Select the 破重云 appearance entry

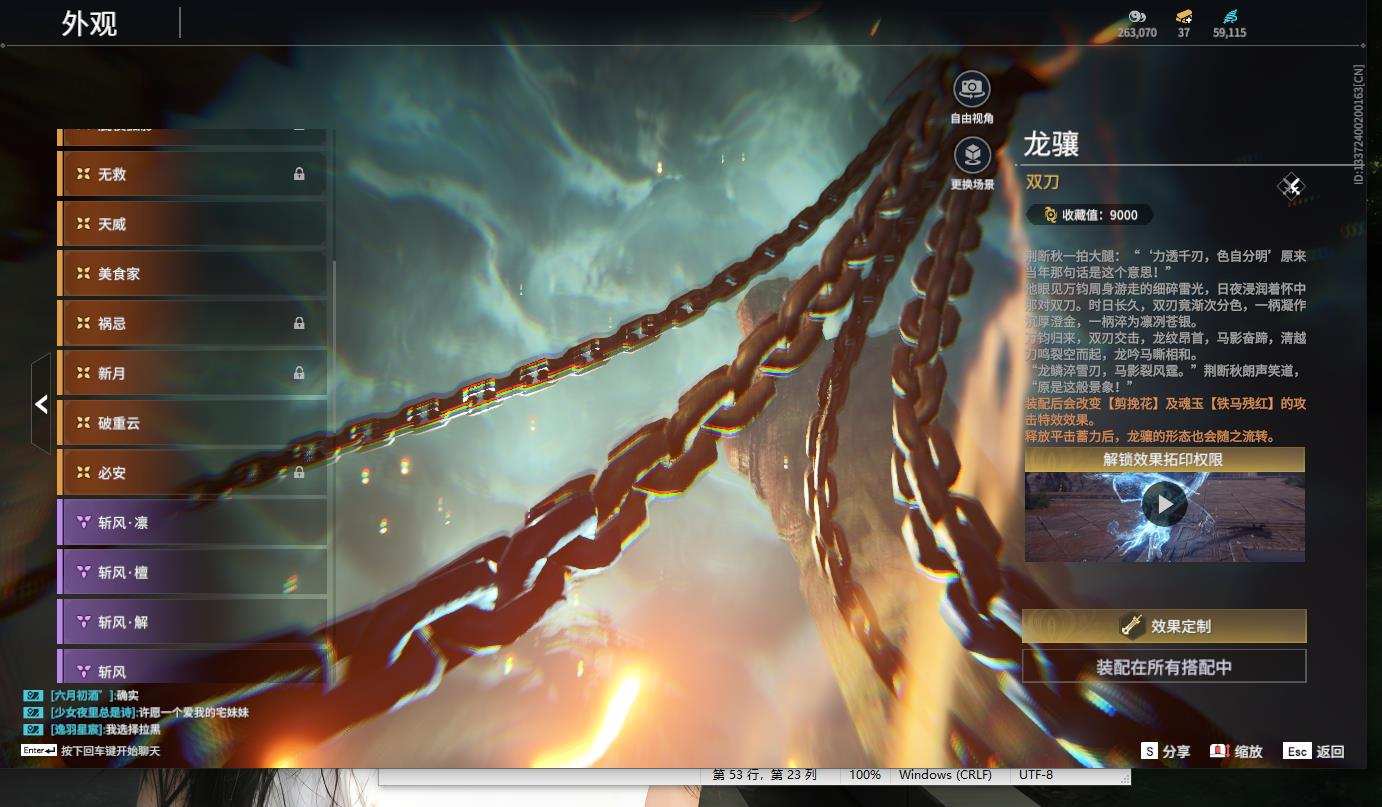(x=192, y=423)
